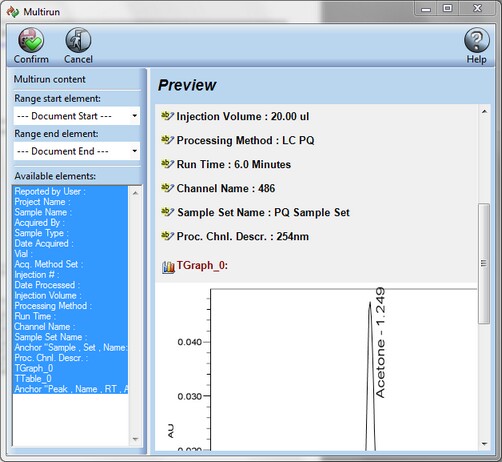Click the Confirm icon with green checkmark

(31, 40)
